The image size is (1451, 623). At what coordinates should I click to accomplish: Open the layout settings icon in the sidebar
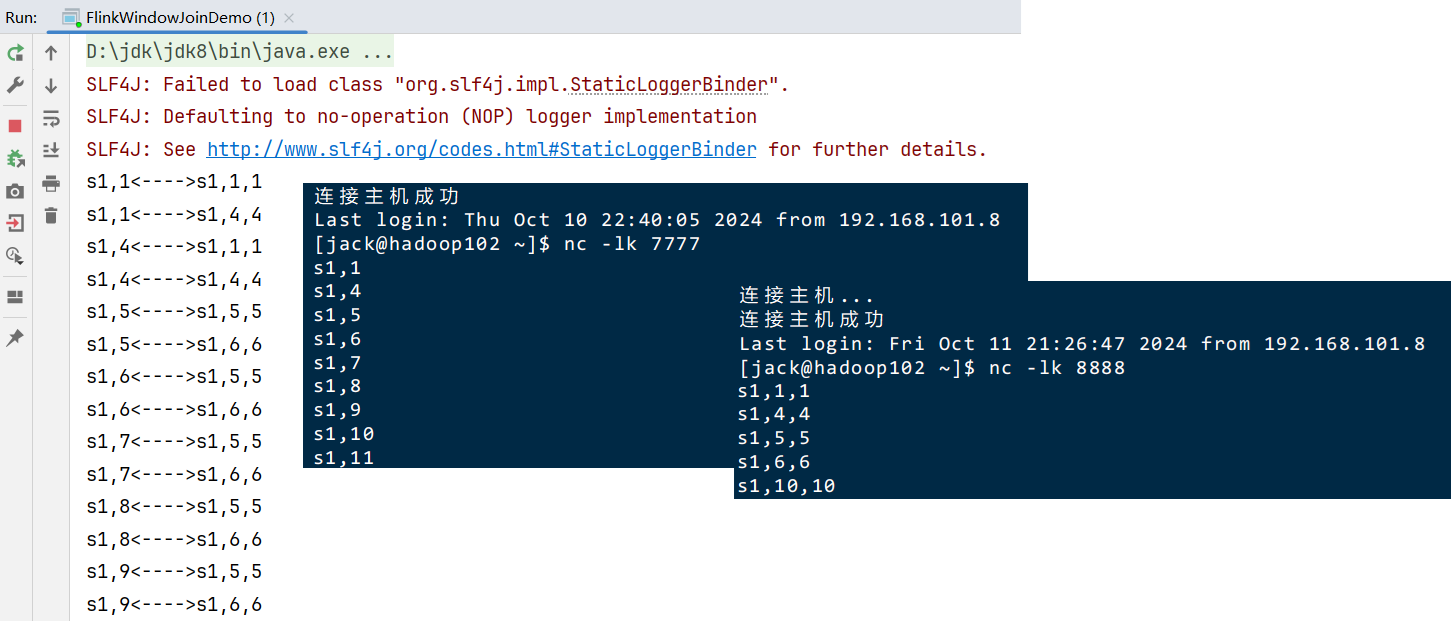click(x=15, y=297)
